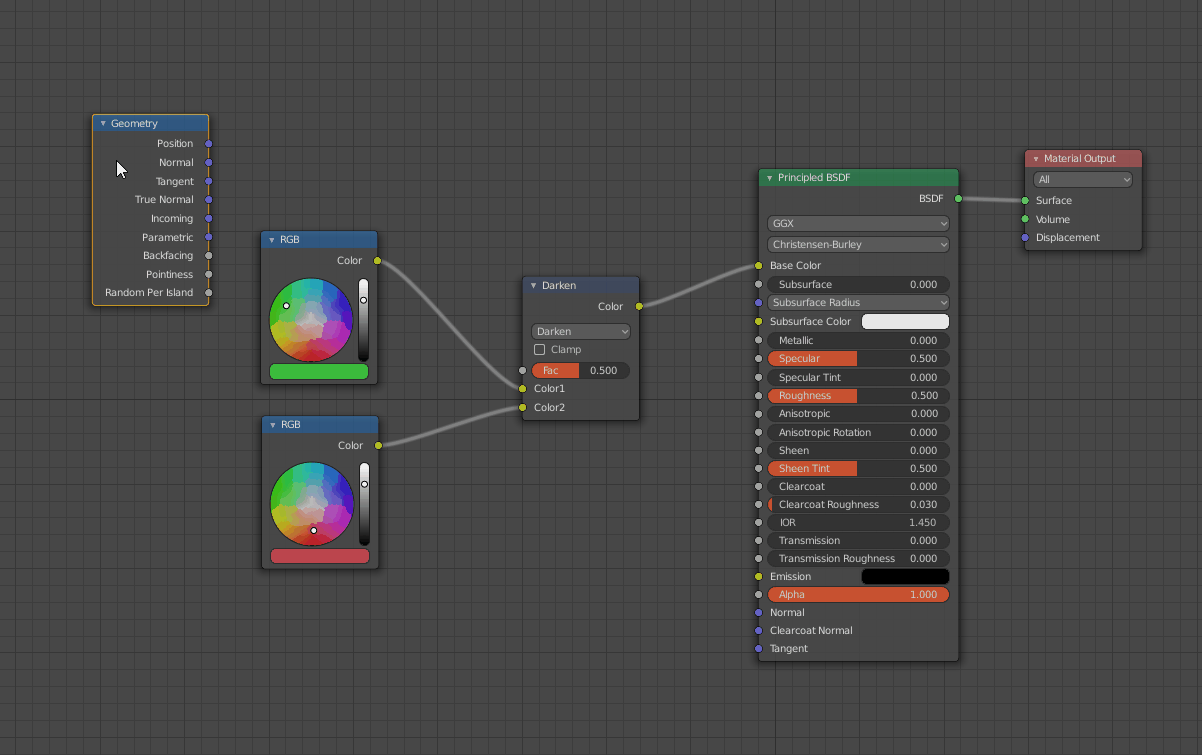
Task: Click the Metallic value field
Action: click(858, 341)
